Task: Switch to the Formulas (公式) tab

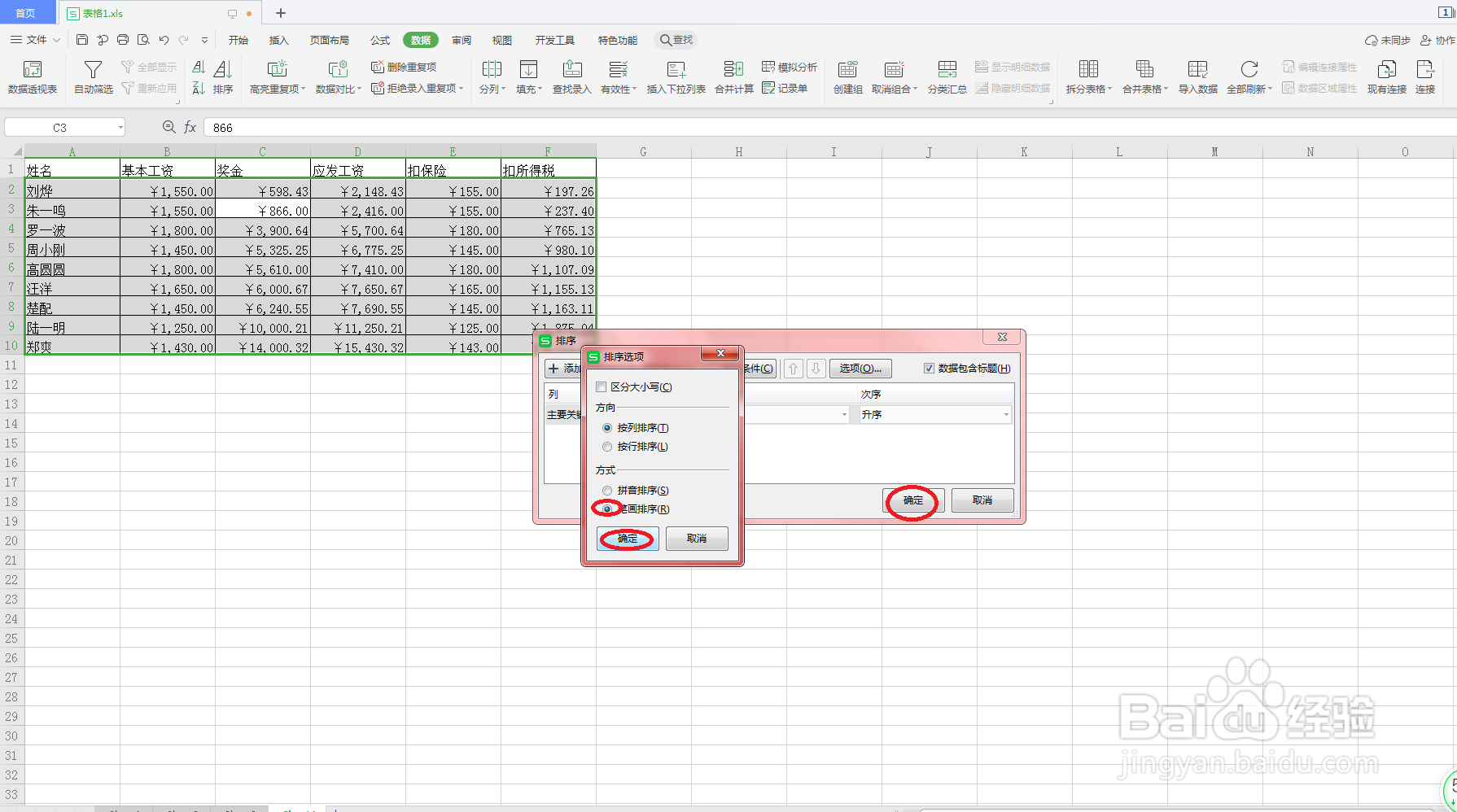Action: pos(380,40)
